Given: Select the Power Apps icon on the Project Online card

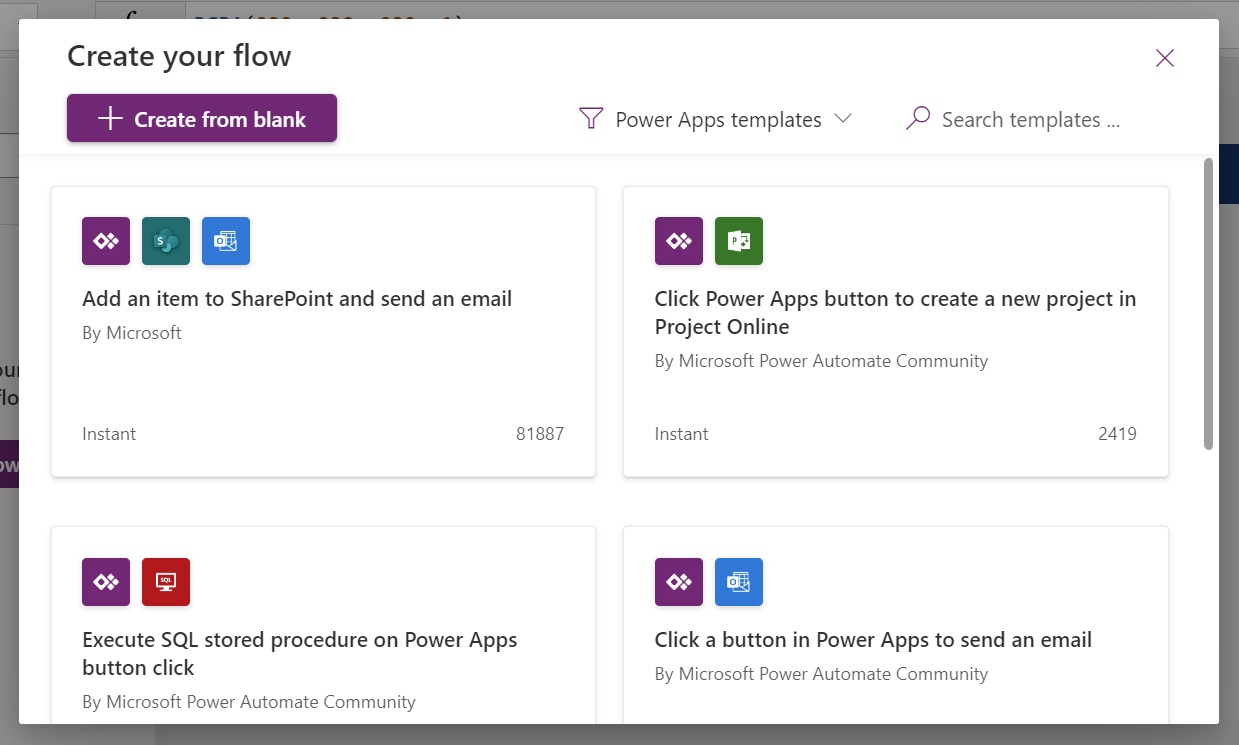Looking at the screenshot, I should [x=679, y=241].
